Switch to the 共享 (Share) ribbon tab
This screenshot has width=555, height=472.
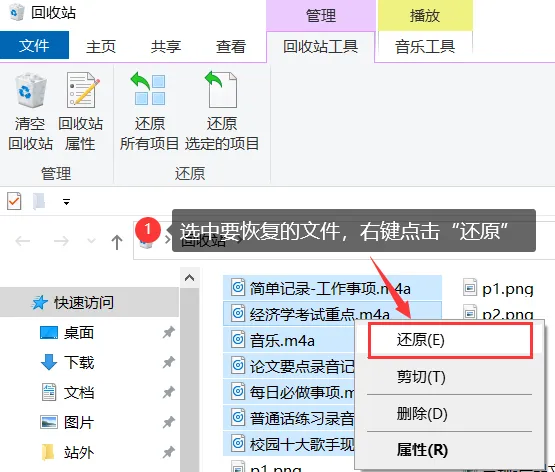(166, 46)
